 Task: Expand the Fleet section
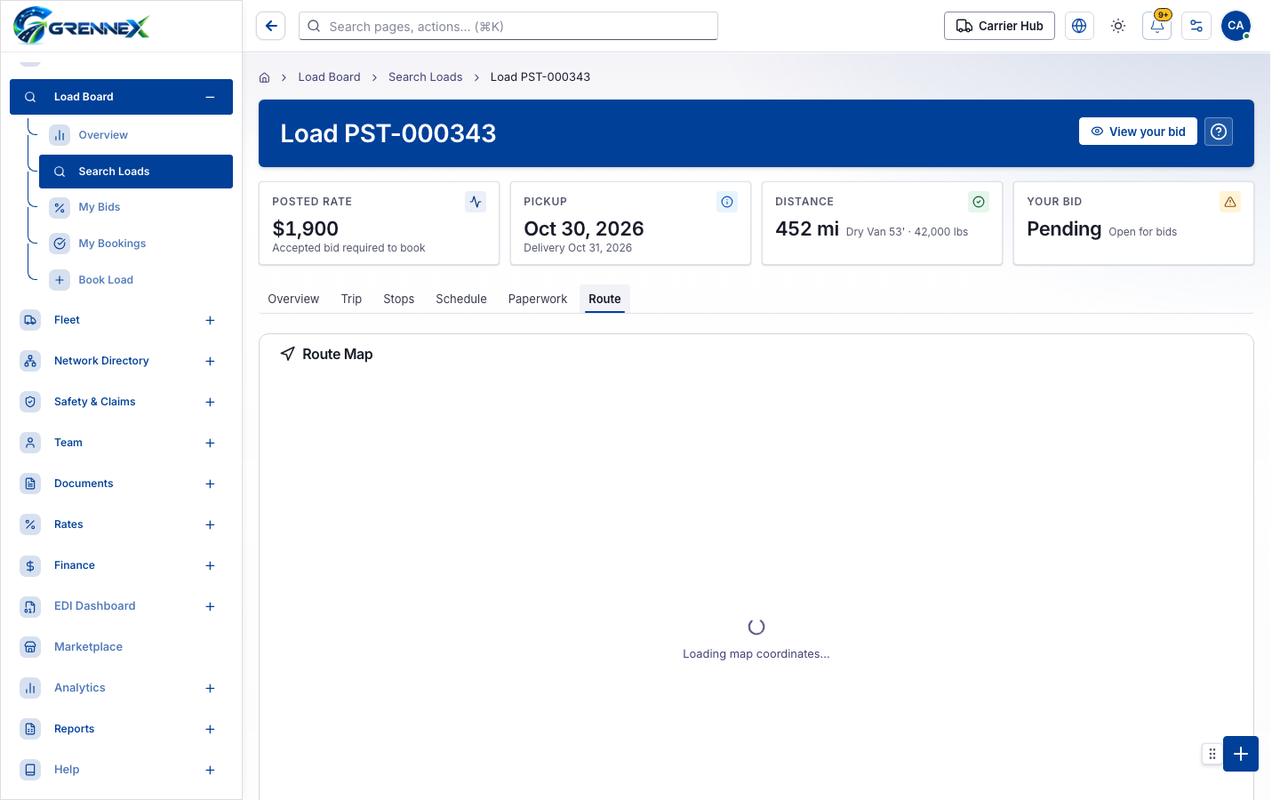[x=210, y=320]
